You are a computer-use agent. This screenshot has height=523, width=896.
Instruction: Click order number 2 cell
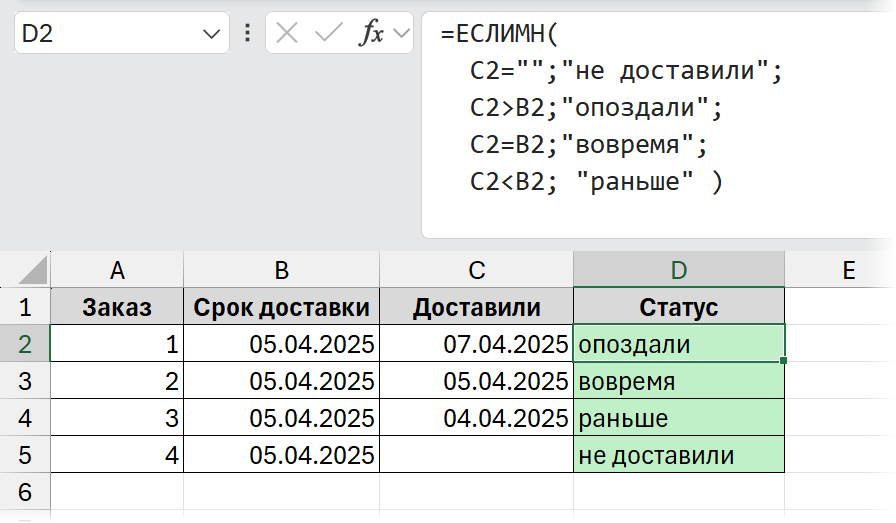coord(117,381)
